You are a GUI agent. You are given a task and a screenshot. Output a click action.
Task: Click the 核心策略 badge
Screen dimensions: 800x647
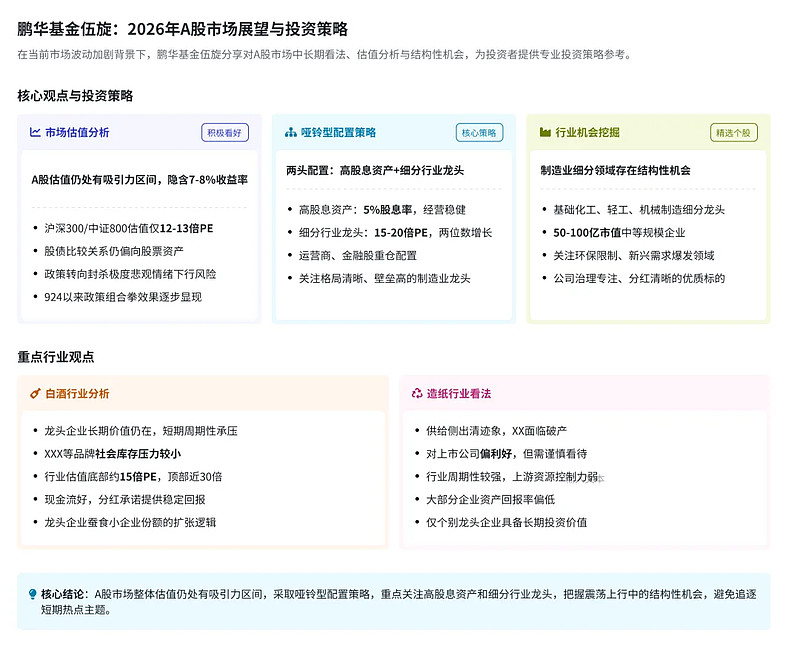pyautogui.click(x=479, y=133)
